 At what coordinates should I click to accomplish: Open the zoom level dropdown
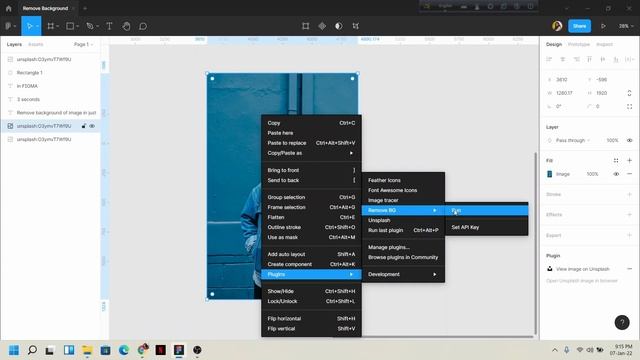click(626, 26)
